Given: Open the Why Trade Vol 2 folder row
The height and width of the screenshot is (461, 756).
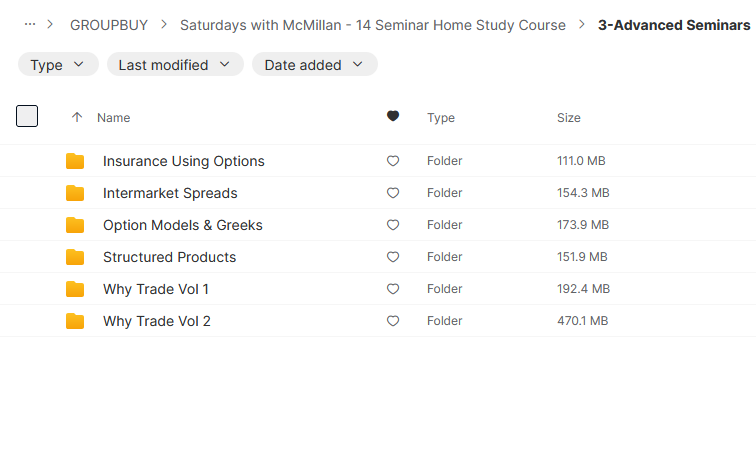Looking at the screenshot, I should point(378,321).
